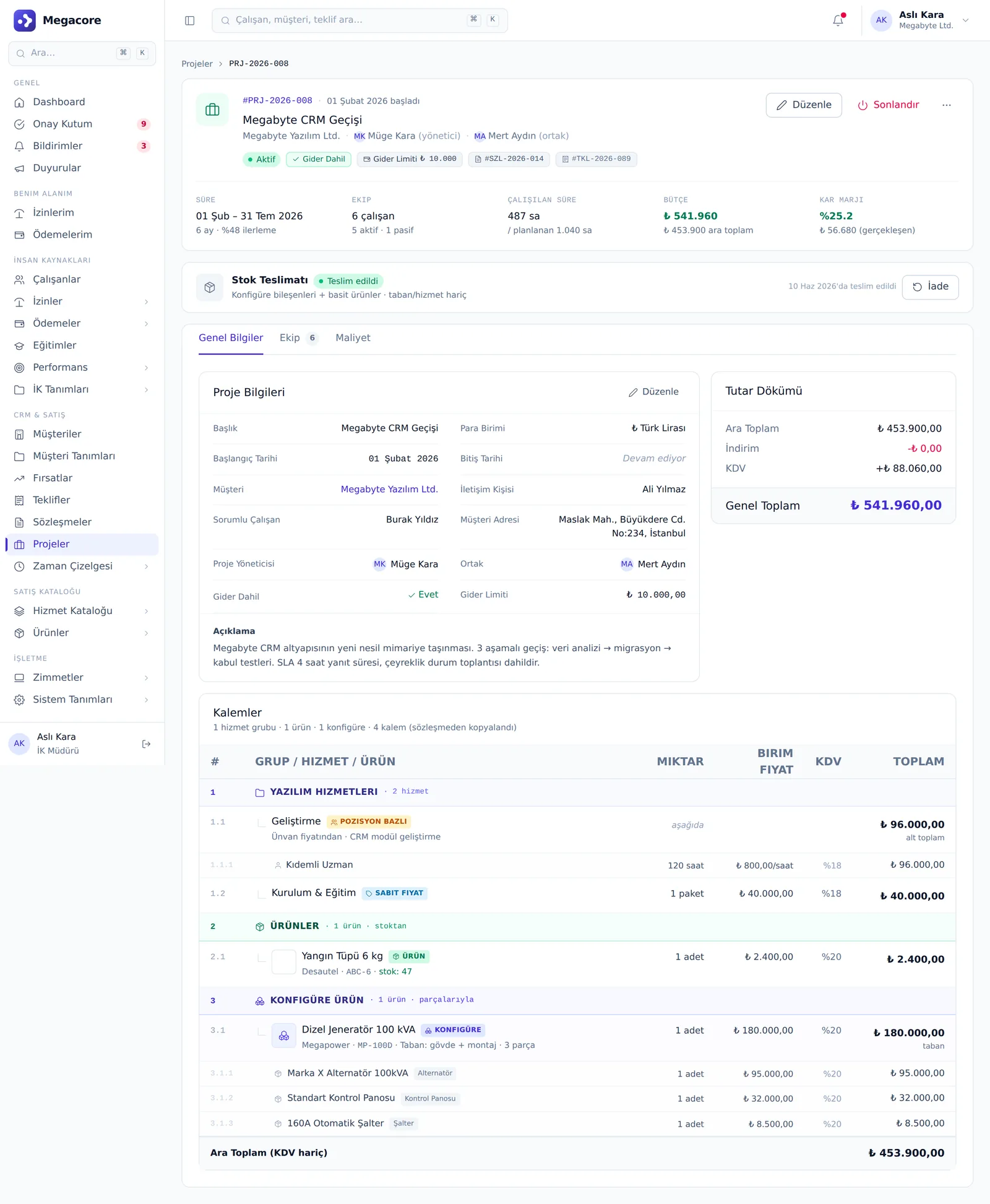Click the Onay Kutum check icon
990x1204 pixels.
tap(20, 124)
